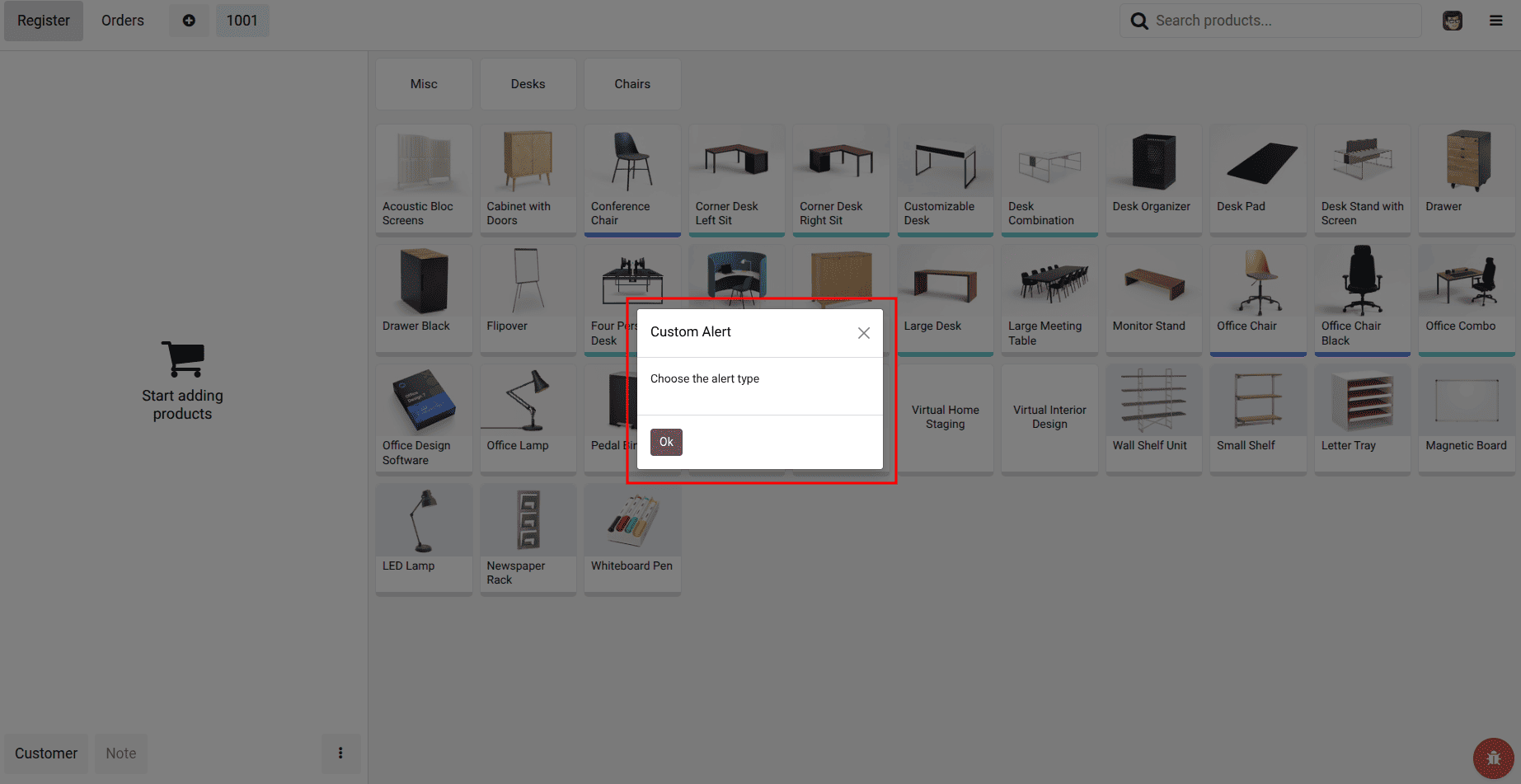Viewport: 1521px width, 784px height.
Task: Add the Whiteboard Pen product
Action: click(631, 538)
